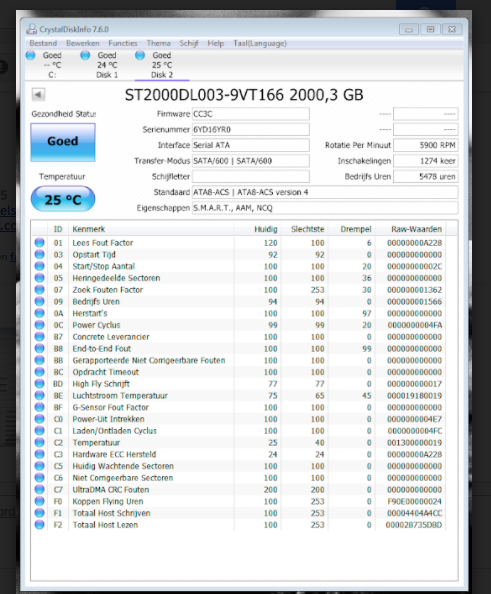Click the empty Schijfletter field
Viewport: 491px width, 594px height.
(250, 177)
